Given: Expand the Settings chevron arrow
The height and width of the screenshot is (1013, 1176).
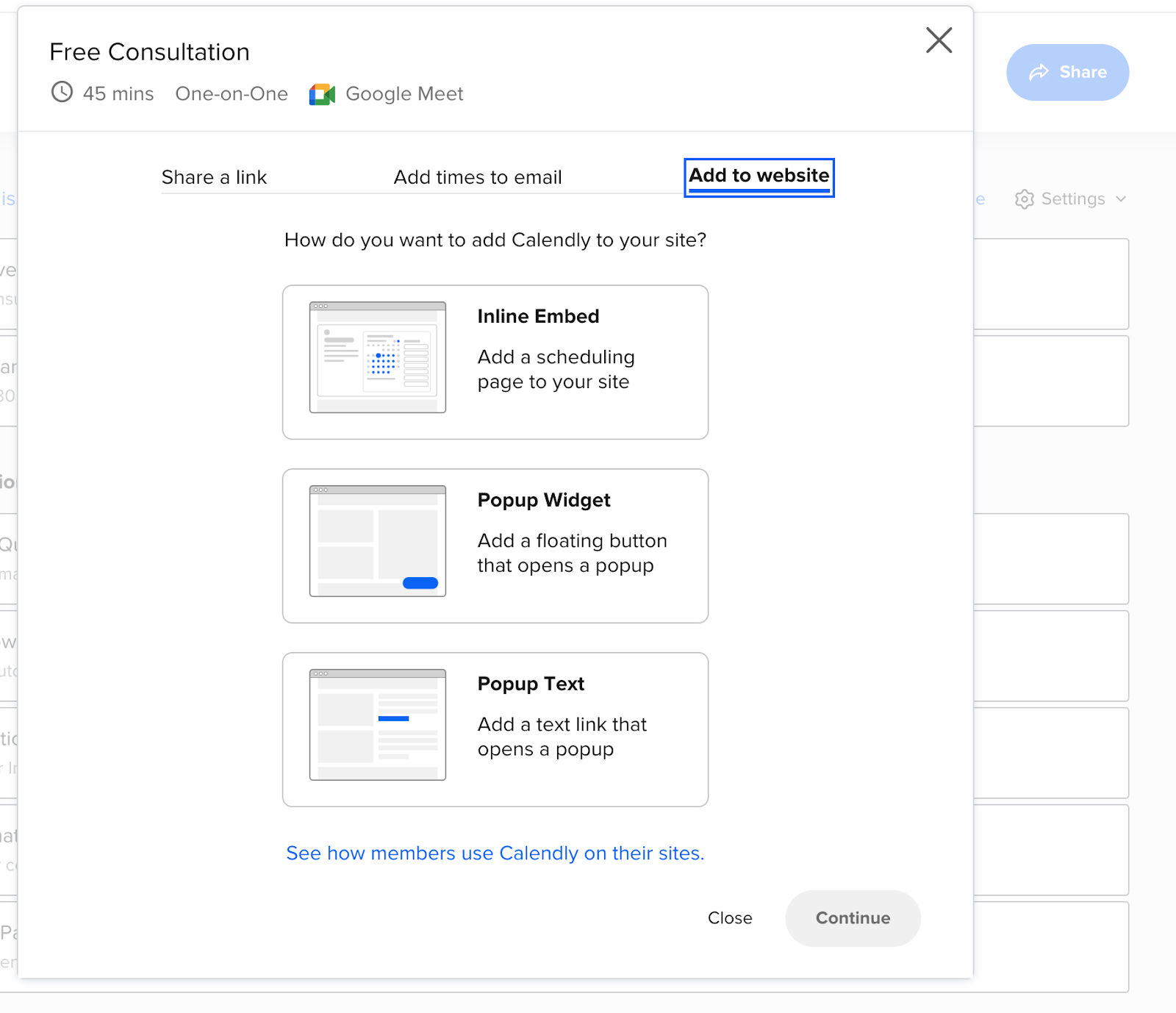Looking at the screenshot, I should point(1121,199).
